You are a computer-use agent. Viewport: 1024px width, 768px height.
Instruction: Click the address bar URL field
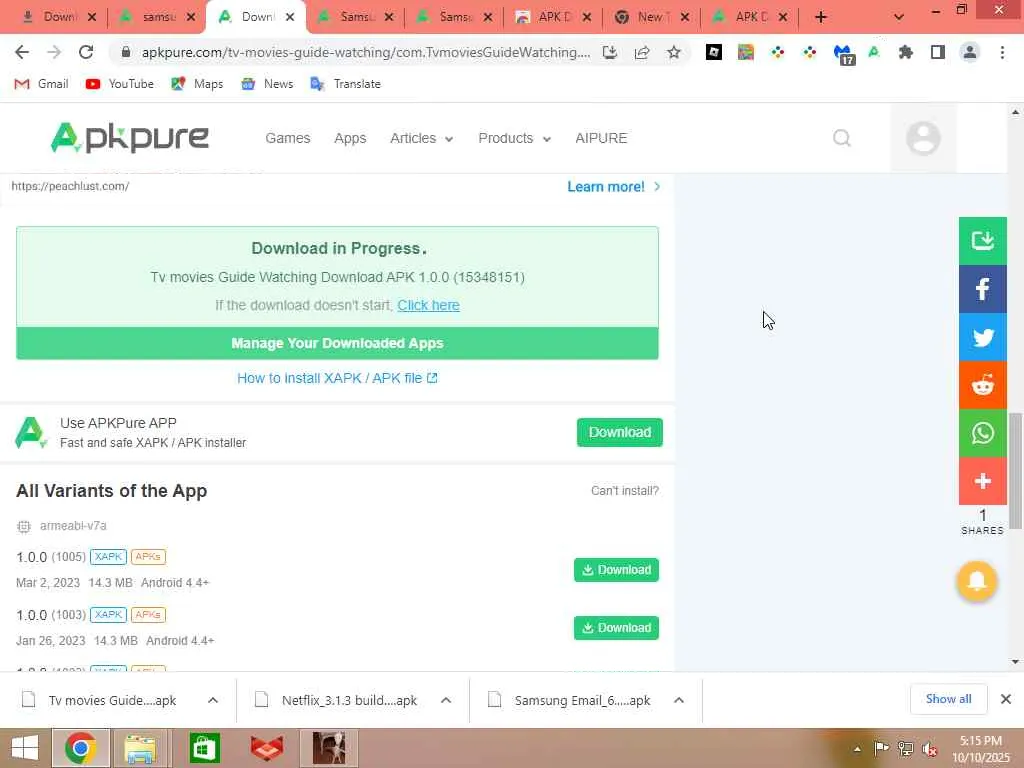coord(366,52)
